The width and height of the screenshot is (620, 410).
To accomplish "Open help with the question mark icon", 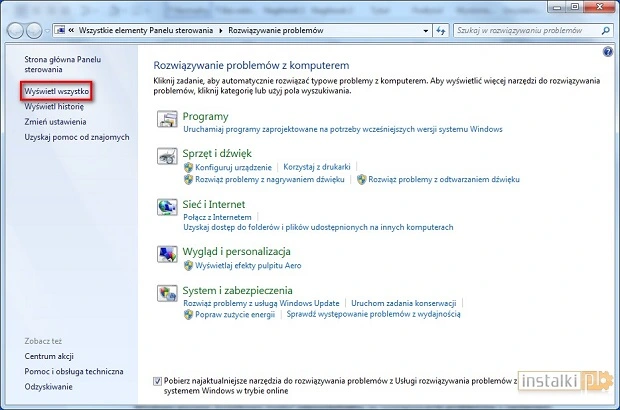I will pyautogui.click(x=608, y=51).
